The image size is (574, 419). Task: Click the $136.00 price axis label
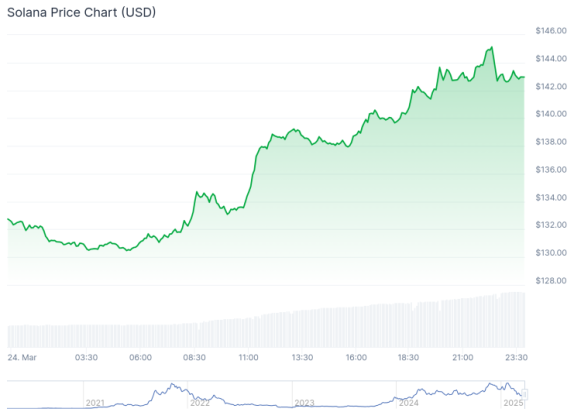tap(551, 169)
